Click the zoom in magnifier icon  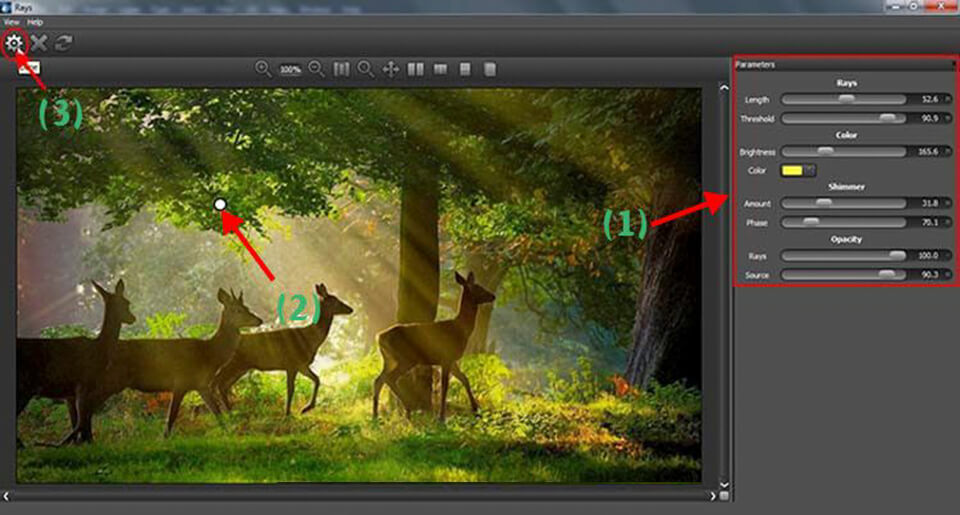coord(263,69)
